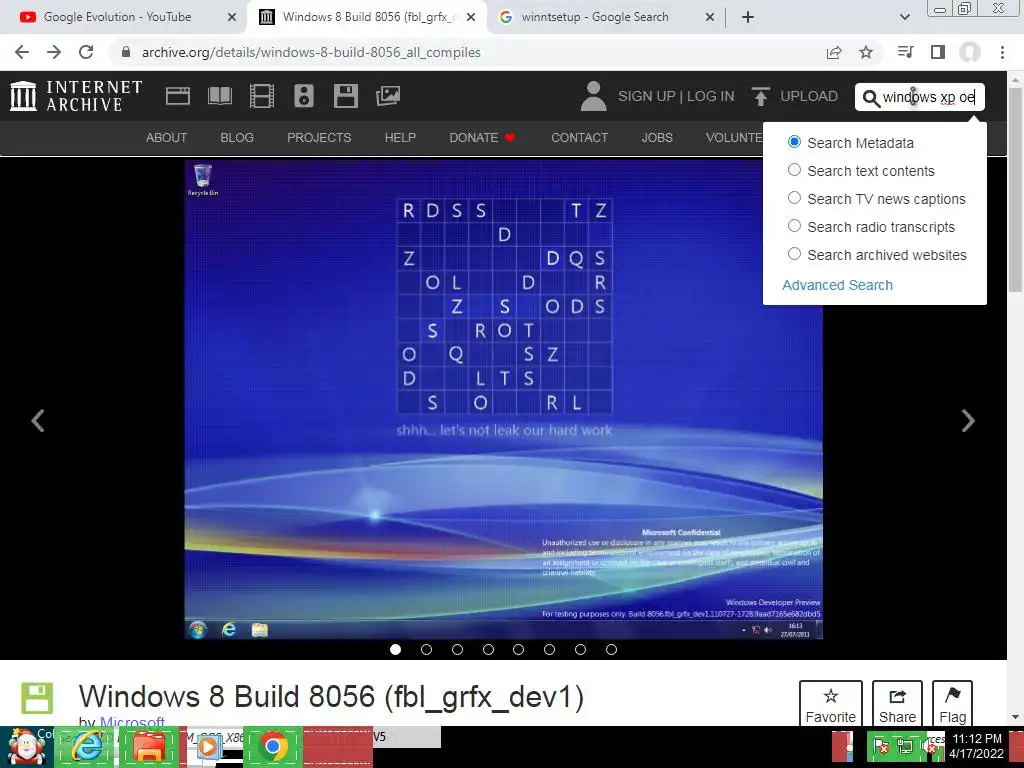
Task: Click the Windows 8 screenshot image
Action: 504,400
